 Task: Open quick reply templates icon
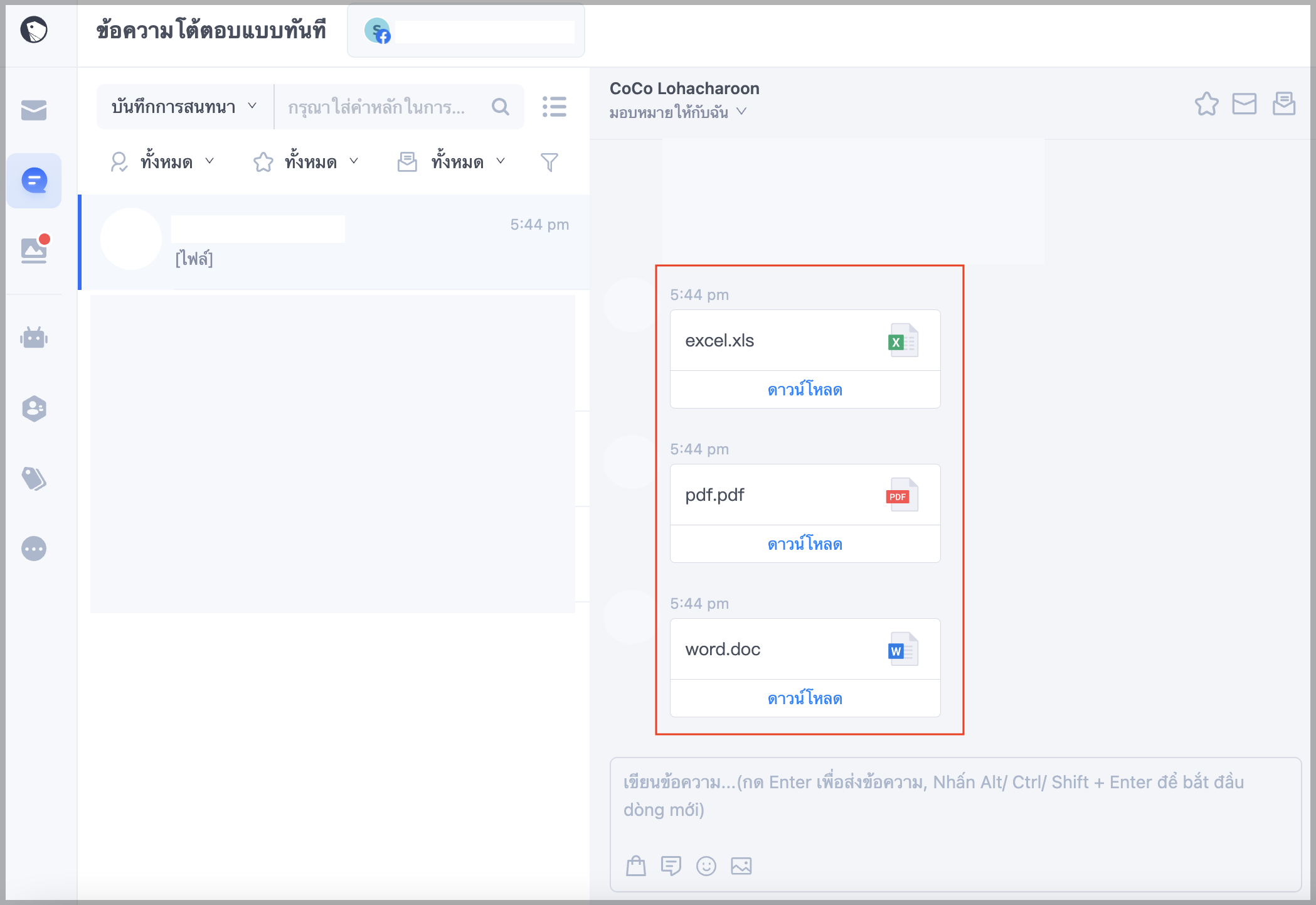(x=671, y=865)
